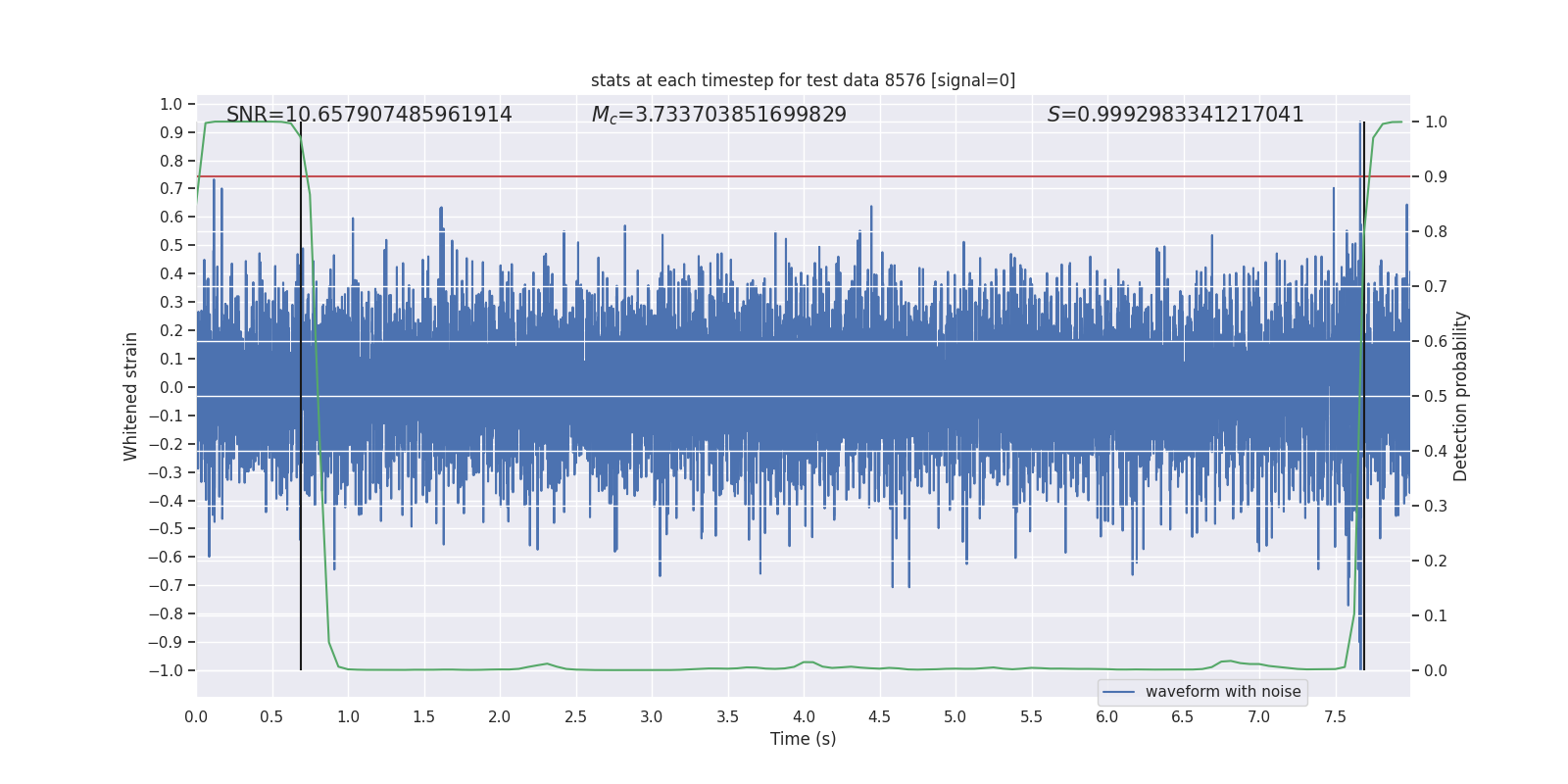
Task: Click the 0.0 tick on the time axis
Action: pyautogui.click(x=196, y=716)
